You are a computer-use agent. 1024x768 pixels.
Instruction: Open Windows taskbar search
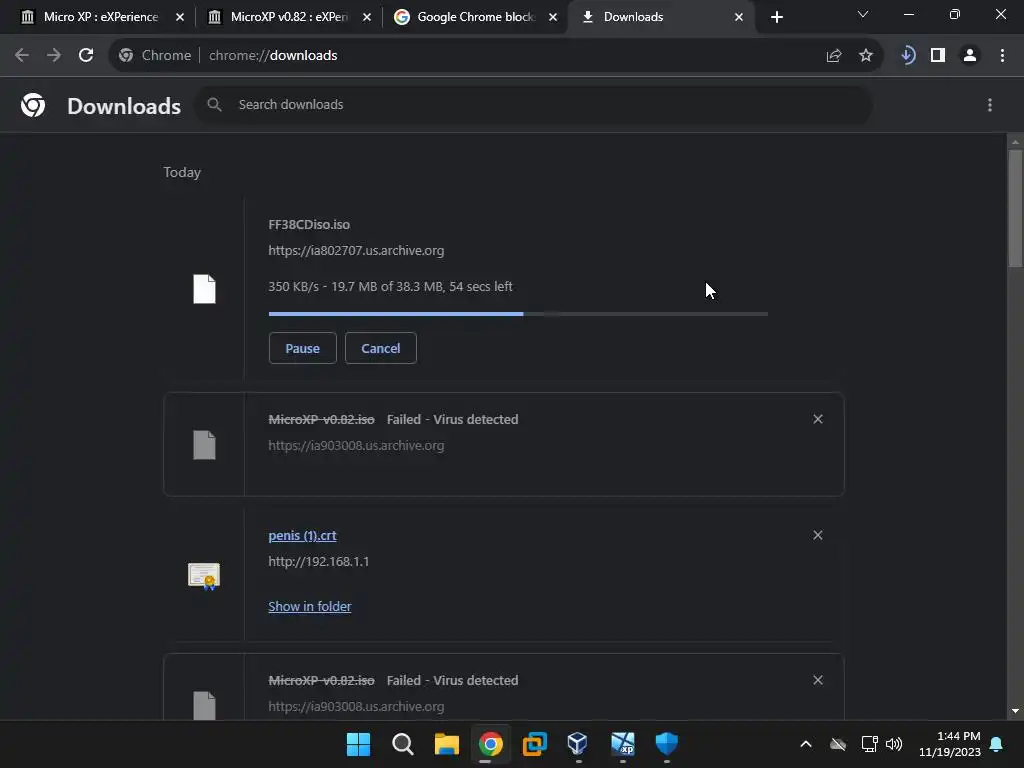[402, 744]
